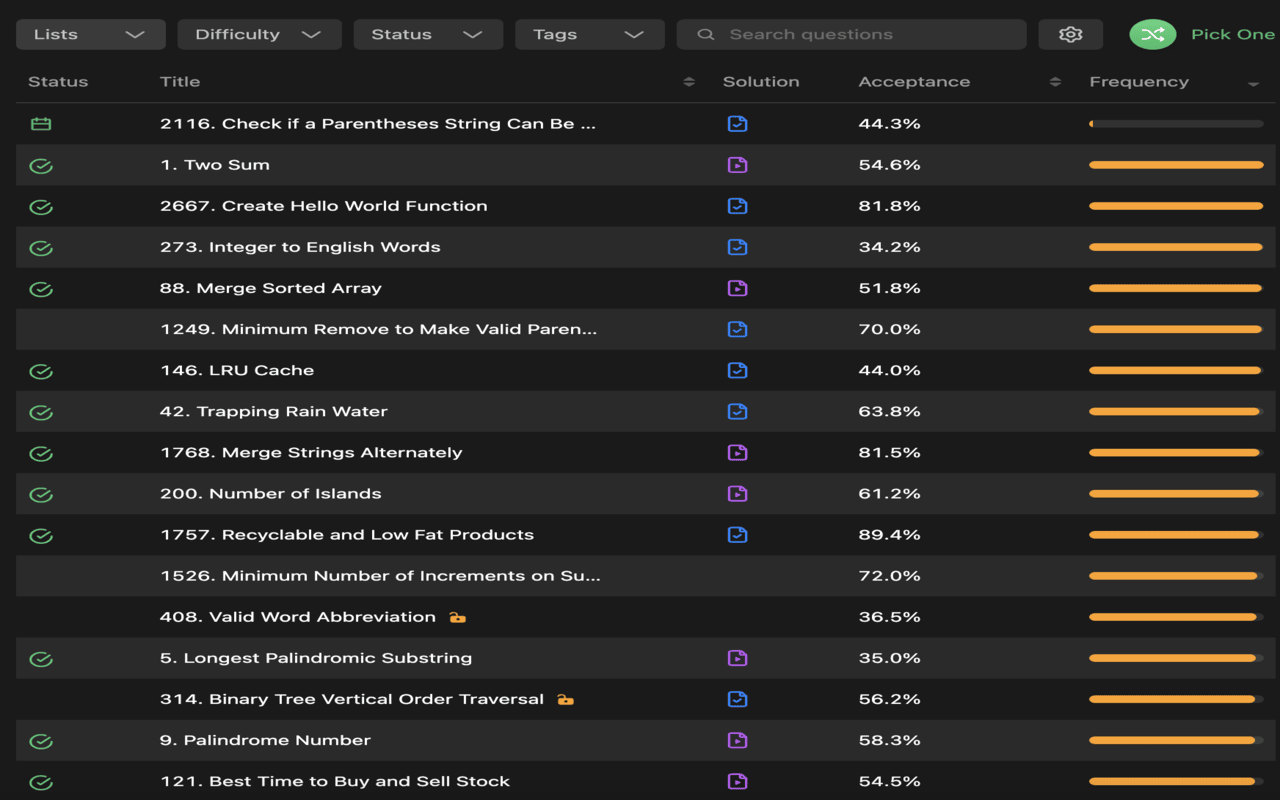Open article solution for Trapping Rain Water
1280x800 pixels.
click(x=737, y=412)
